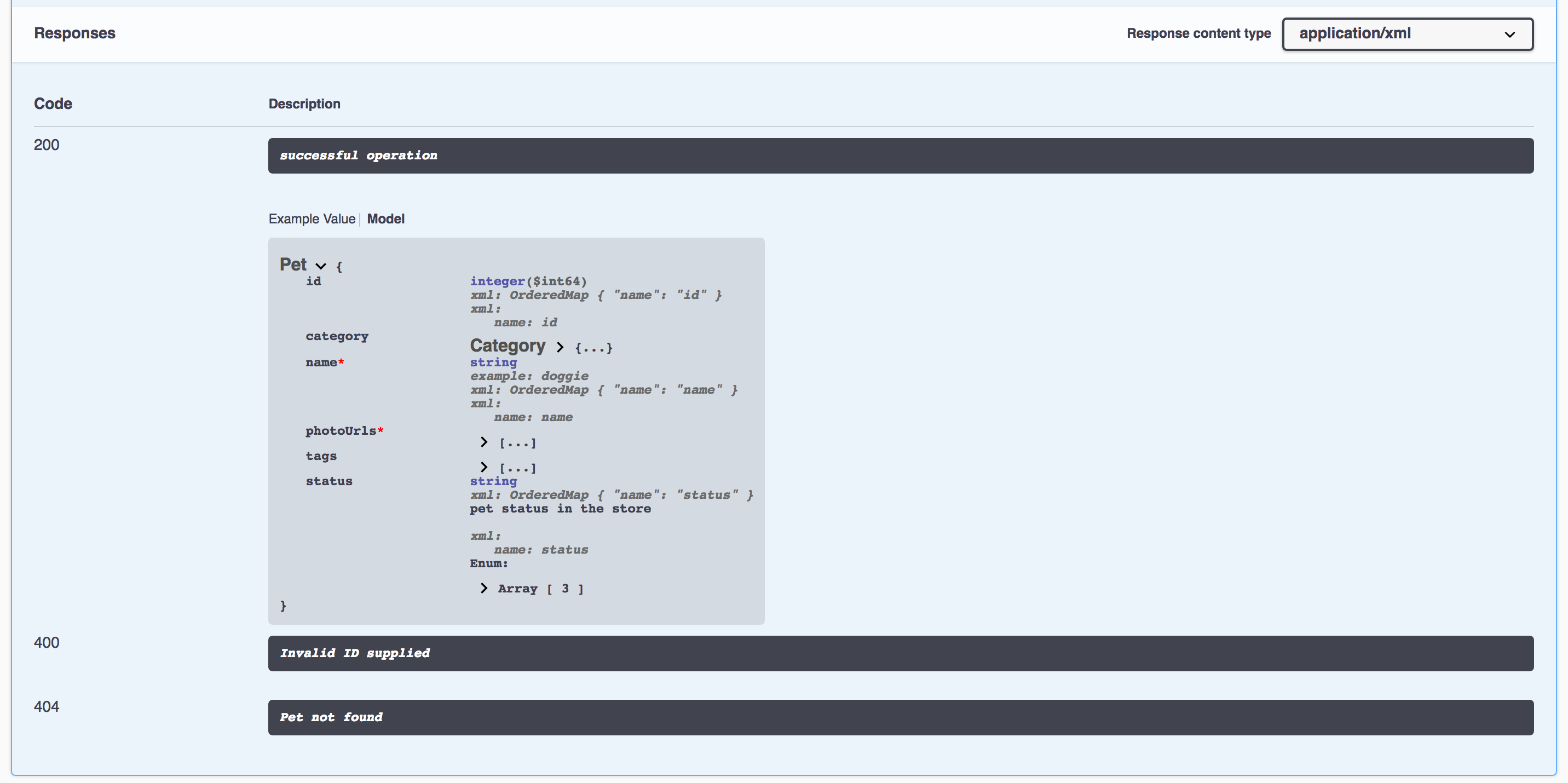Screen dimensions: 1568x783
Task: Click the Invalid ID supplied response bar
Action: pos(901,653)
